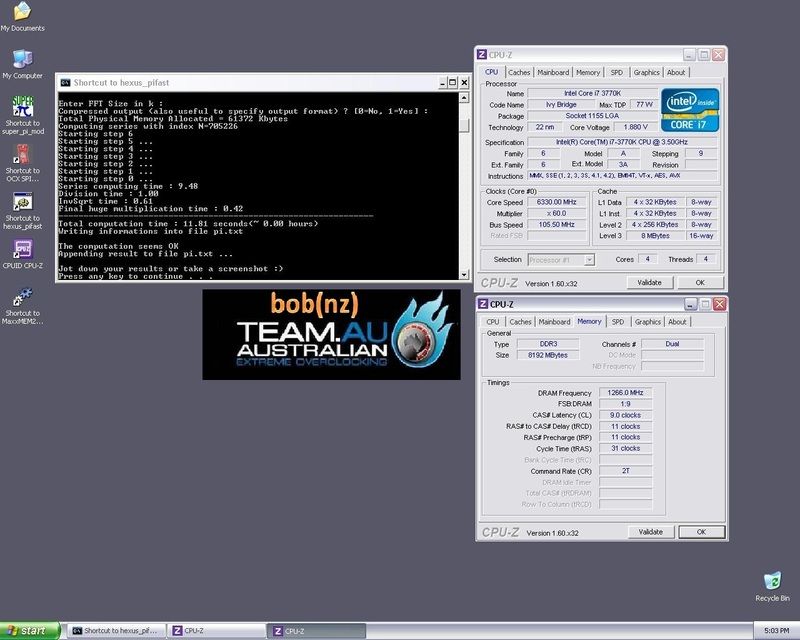Click the hexus_pifast taskbar button
The width and height of the screenshot is (800, 640).
(x=116, y=631)
